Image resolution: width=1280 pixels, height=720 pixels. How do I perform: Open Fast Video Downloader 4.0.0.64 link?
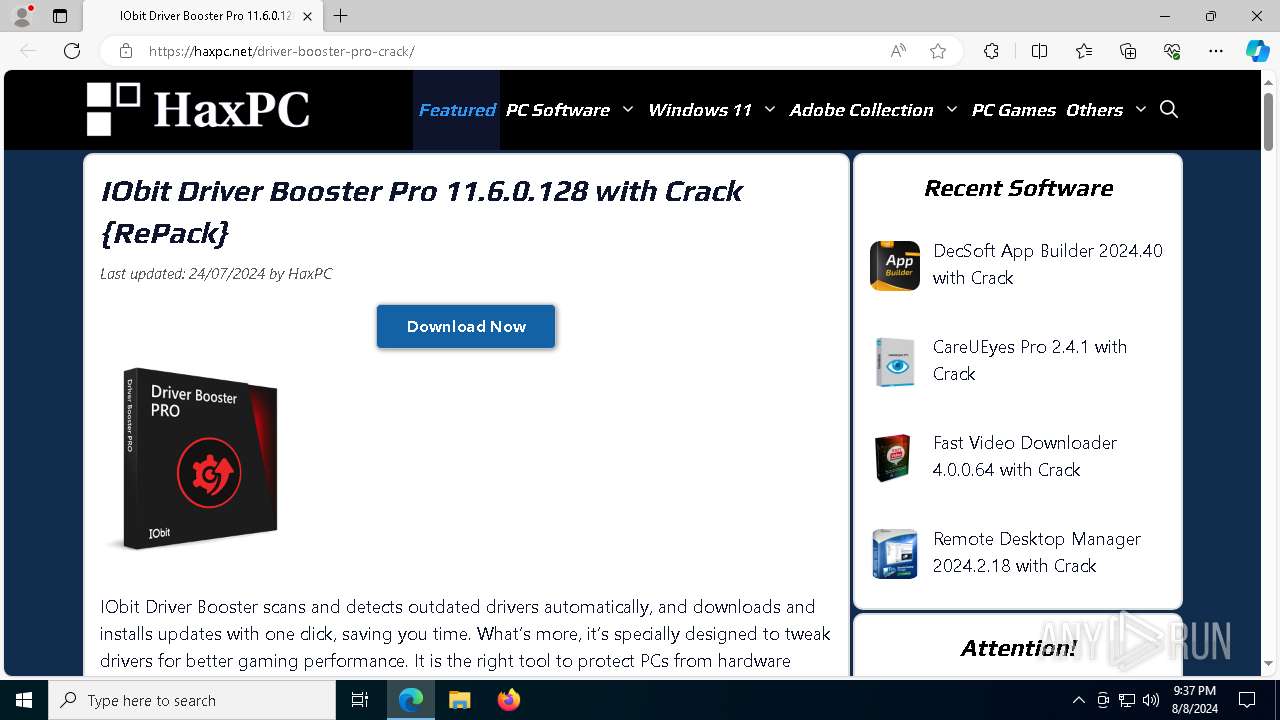click(1025, 456)
